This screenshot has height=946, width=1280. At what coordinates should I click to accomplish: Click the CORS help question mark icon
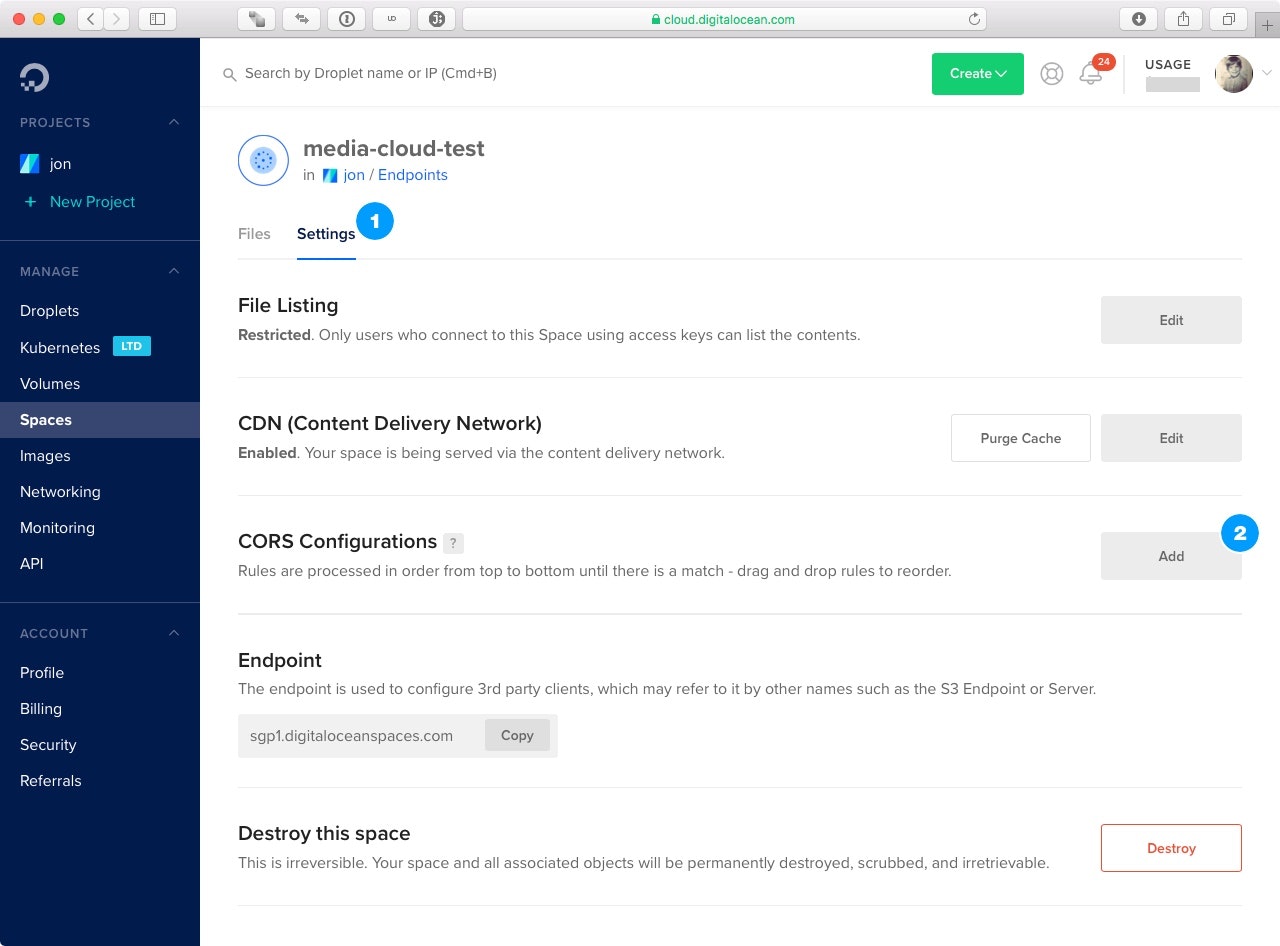pyautogui.click(x=453, y=543)
